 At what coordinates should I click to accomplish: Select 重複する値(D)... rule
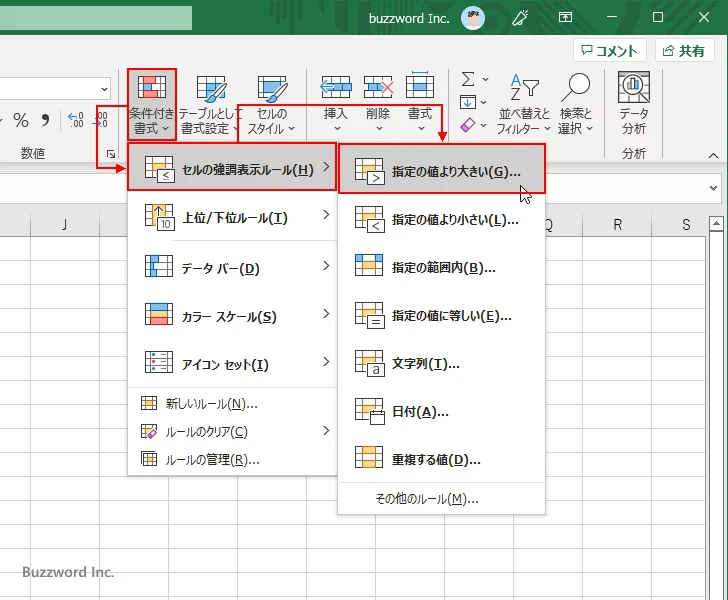coord(442,459)
